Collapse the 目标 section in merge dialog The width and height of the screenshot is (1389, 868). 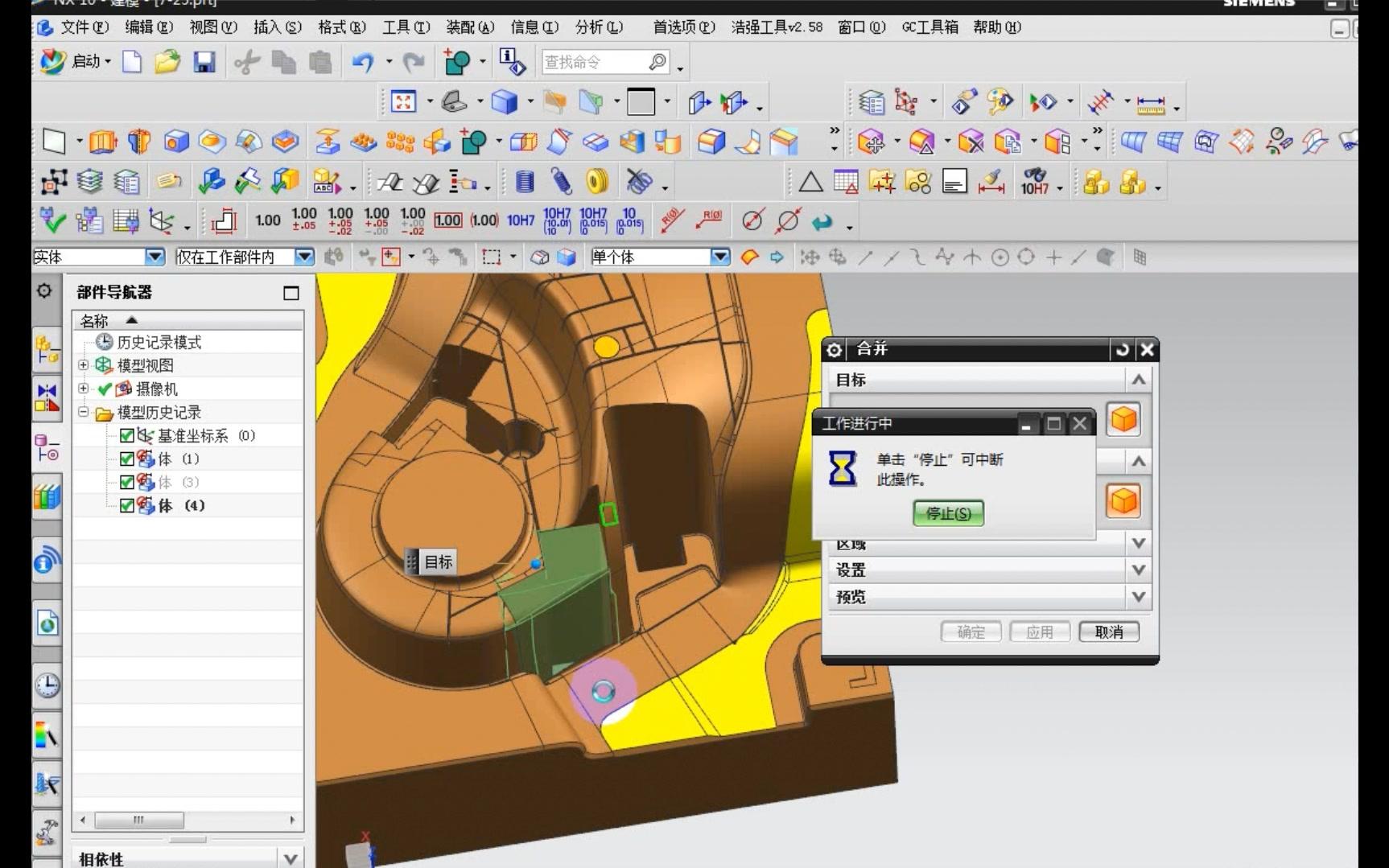(x=1139, y=380)
